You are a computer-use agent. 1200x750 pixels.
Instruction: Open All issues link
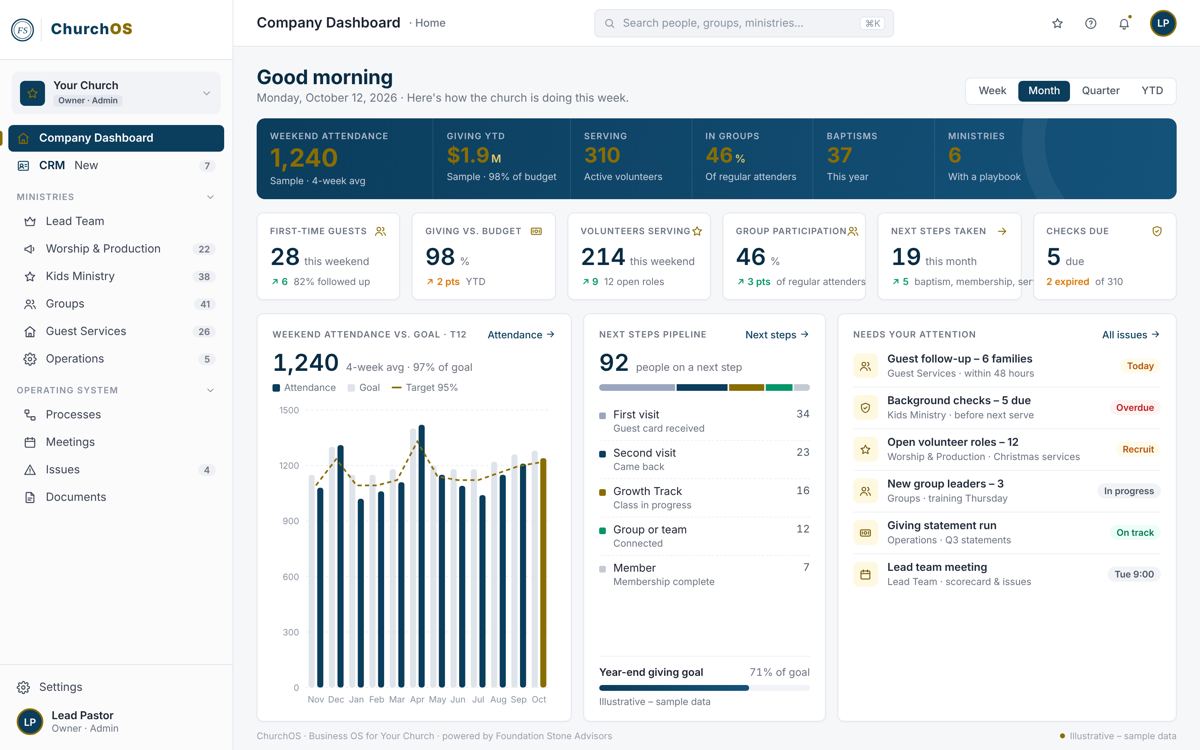click(1131, 335)
